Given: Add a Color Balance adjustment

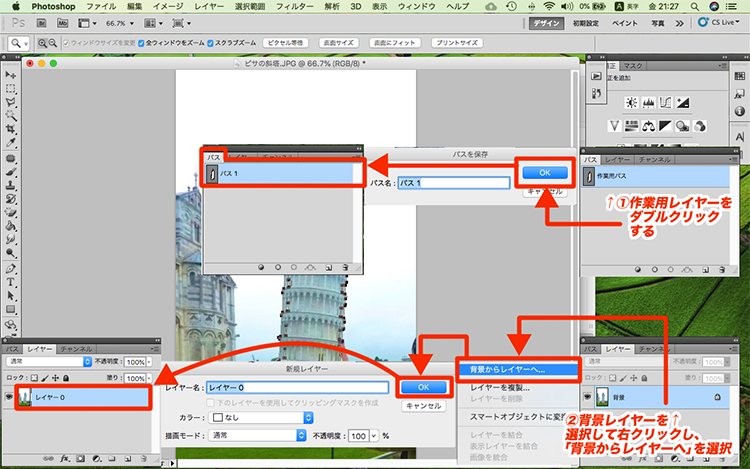Looking at the screenshot, I should [x=649, y=126].
